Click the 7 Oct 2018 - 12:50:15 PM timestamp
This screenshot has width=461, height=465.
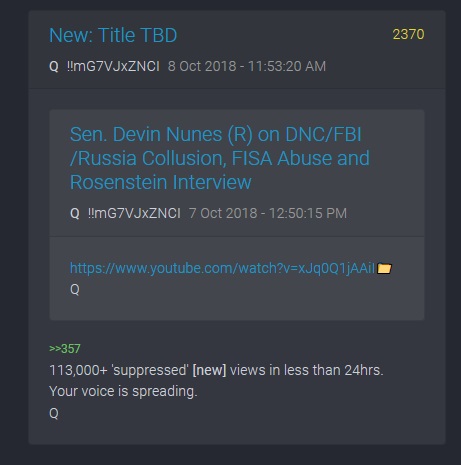(268, 213)
